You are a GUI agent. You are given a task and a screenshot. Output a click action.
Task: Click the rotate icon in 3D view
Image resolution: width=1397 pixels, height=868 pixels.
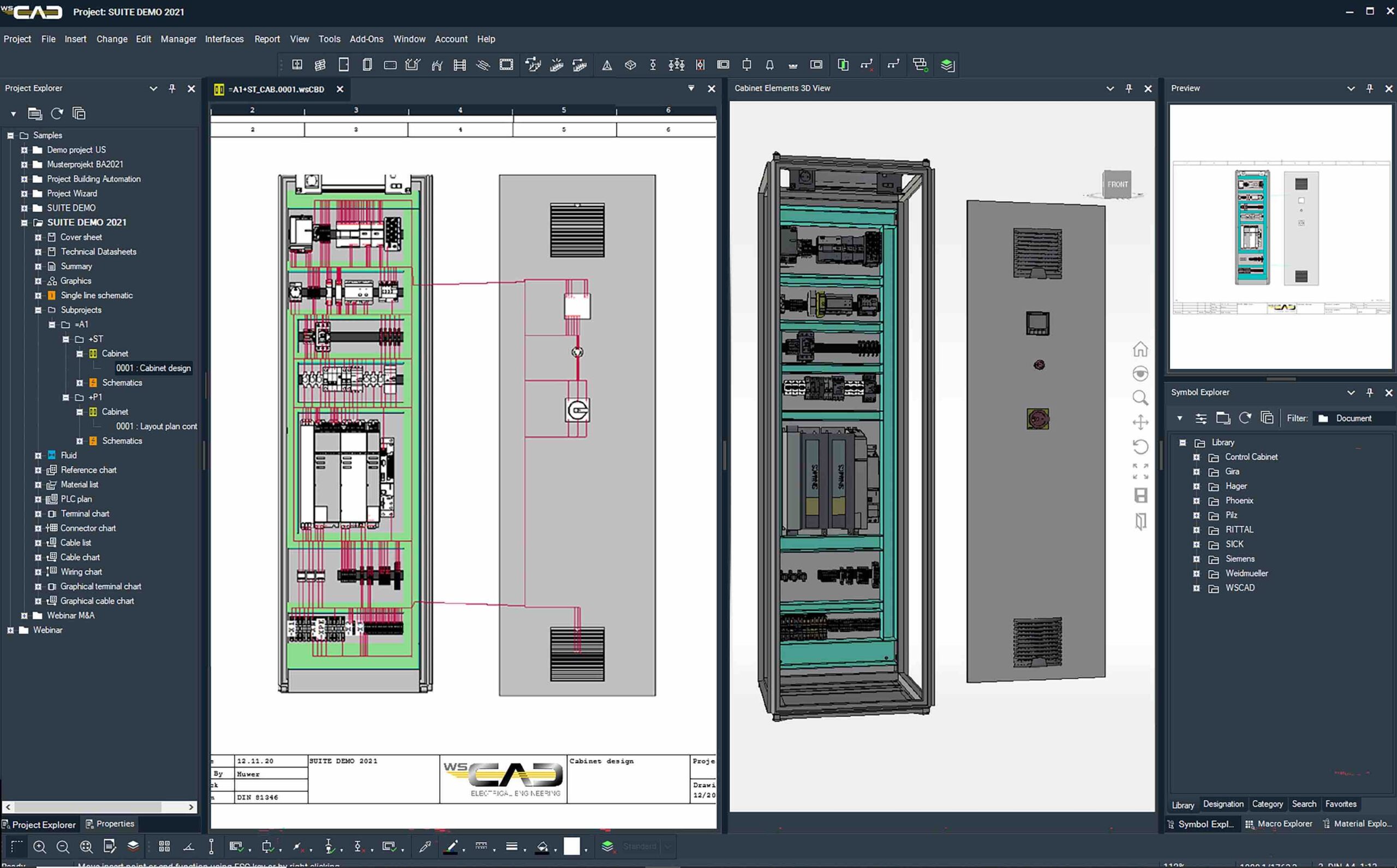[1141, 447]
